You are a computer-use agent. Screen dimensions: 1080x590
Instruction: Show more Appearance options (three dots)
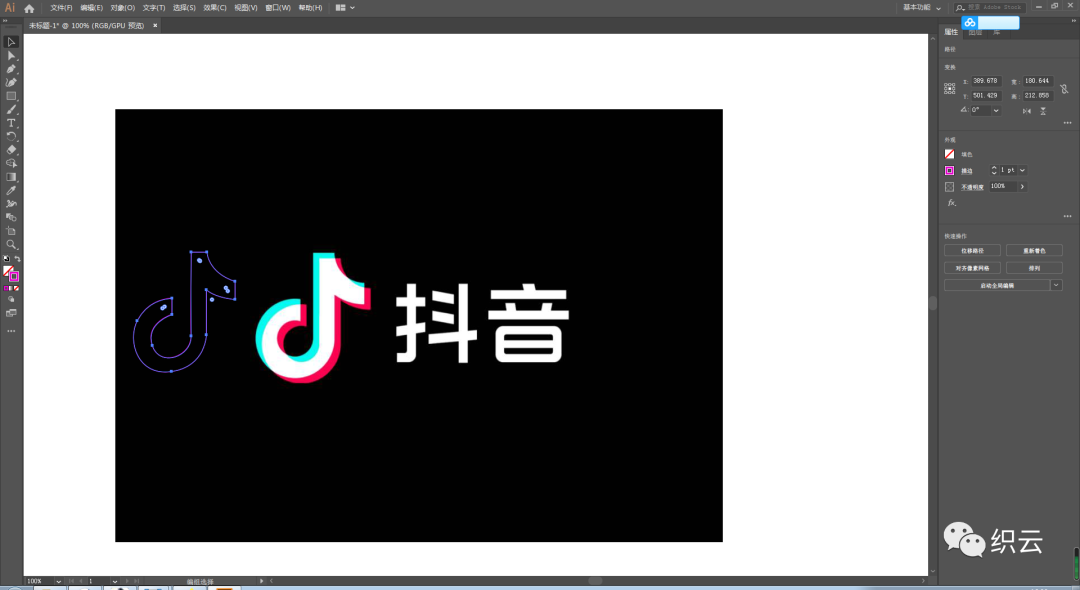tap(1068, 216)
